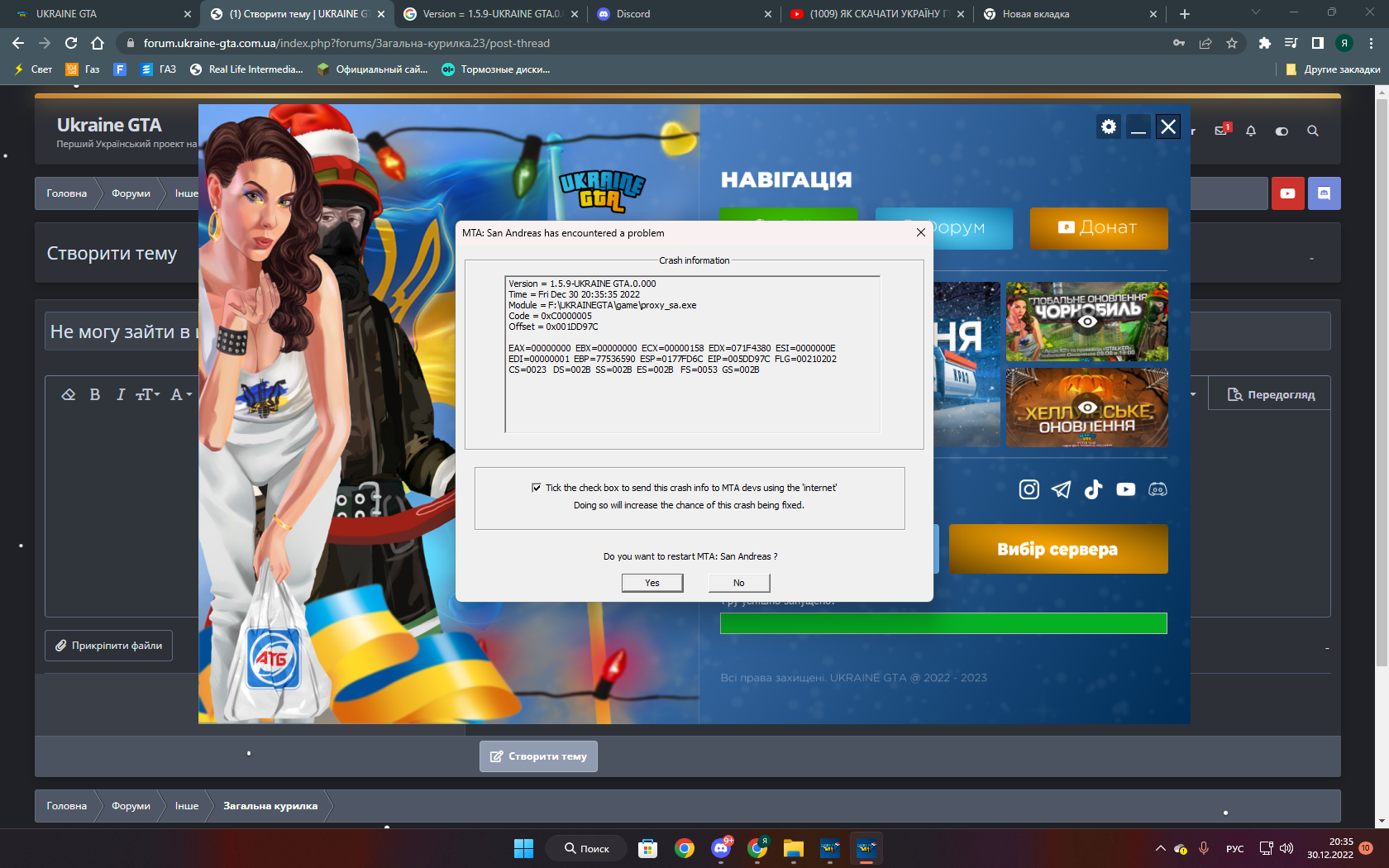Reload the browser page

pos(71,43)
